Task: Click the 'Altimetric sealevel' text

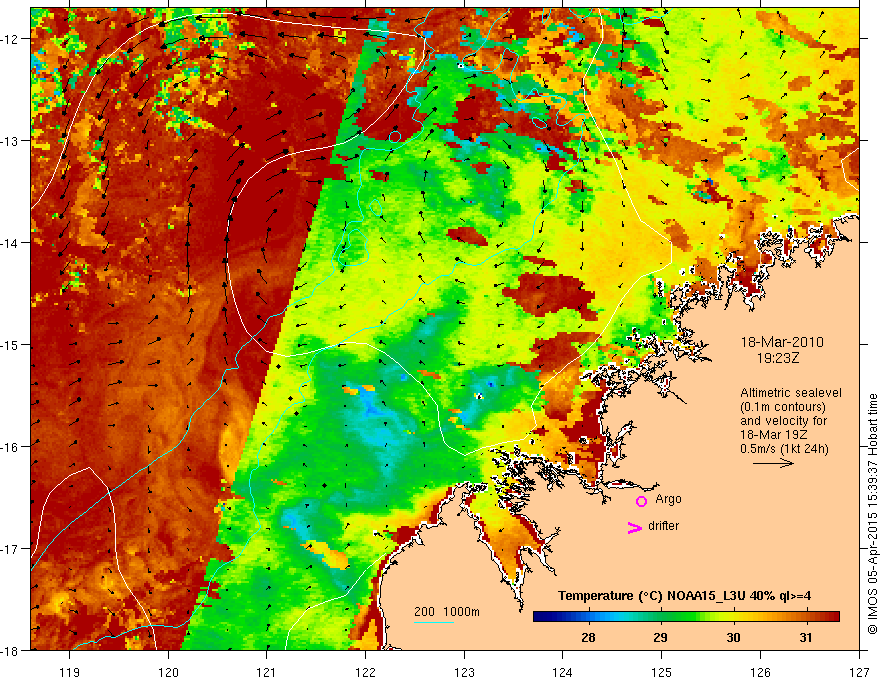Action: click(x=791, y=393)
